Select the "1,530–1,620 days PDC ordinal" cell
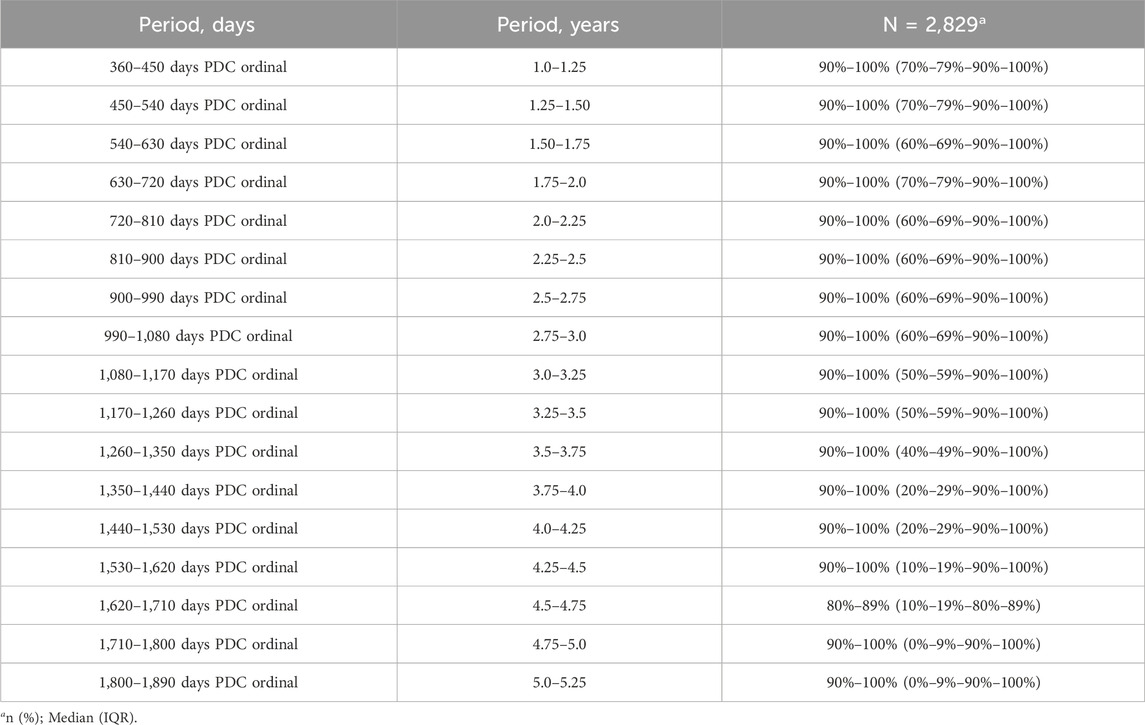 (198, 567)
